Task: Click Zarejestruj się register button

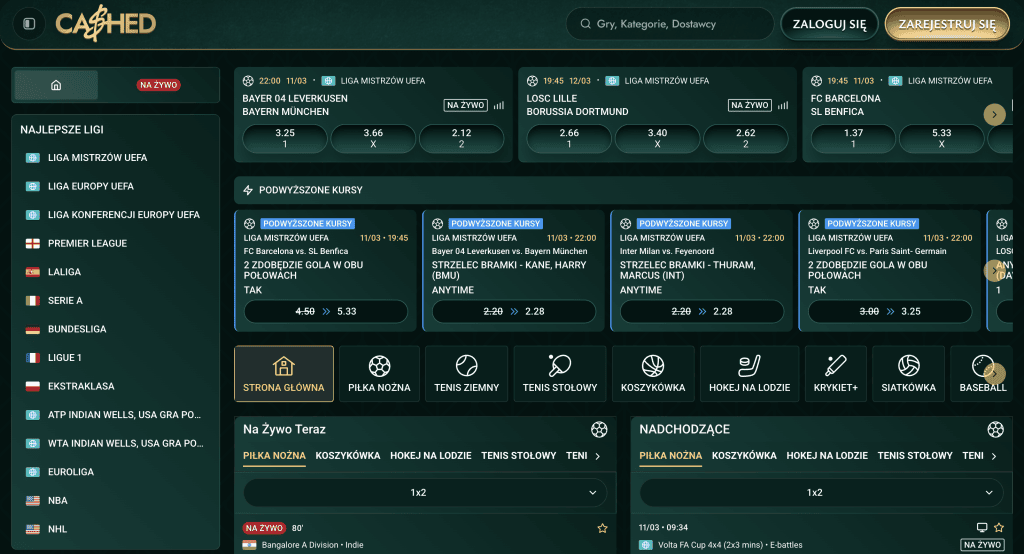Action: (947, 24)
